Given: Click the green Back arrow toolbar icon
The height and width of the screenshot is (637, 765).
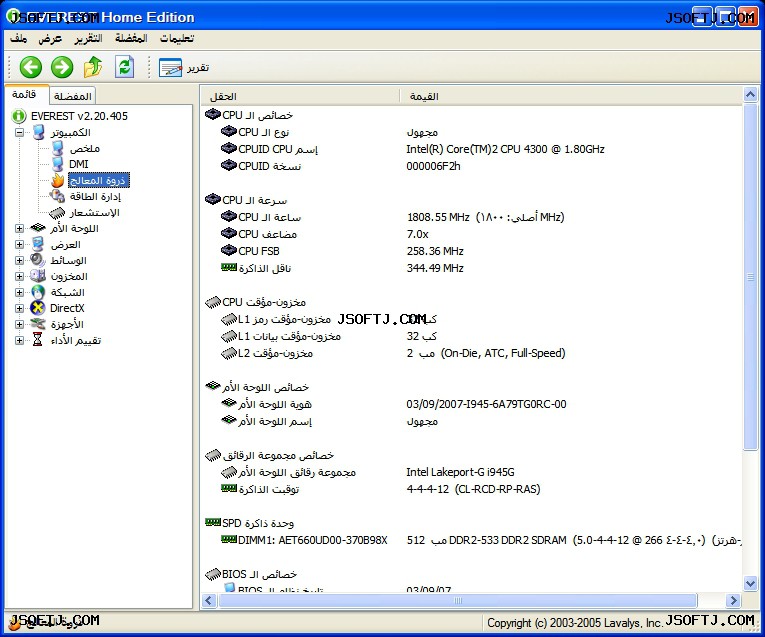Looking at the screenshot, I should (31, 67).
